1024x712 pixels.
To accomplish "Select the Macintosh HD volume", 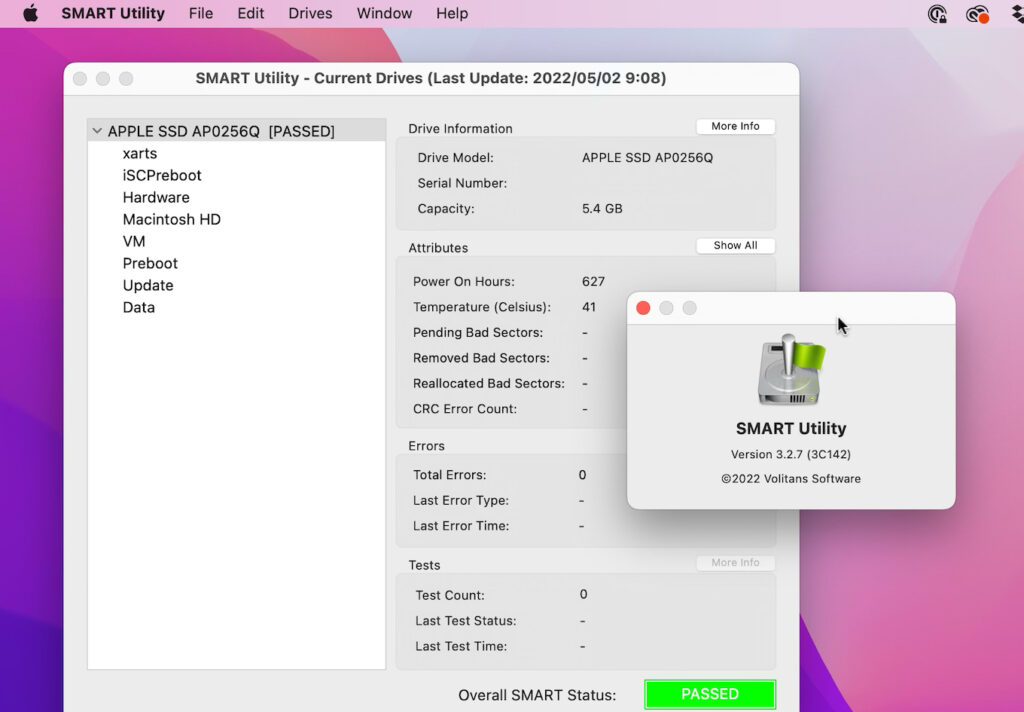I will coord(171,219).
